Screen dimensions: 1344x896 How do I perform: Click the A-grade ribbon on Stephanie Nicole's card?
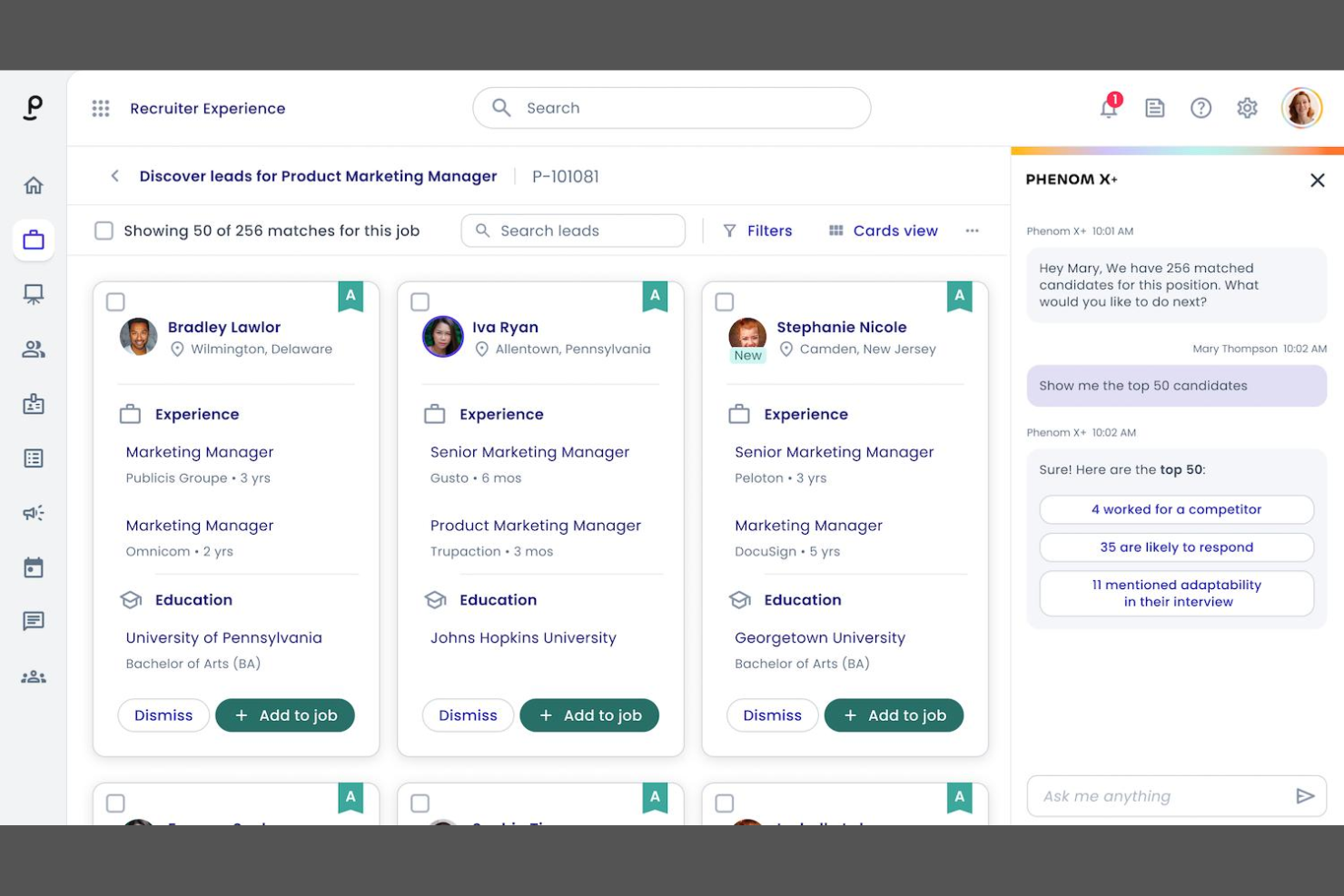coord(960,296)
